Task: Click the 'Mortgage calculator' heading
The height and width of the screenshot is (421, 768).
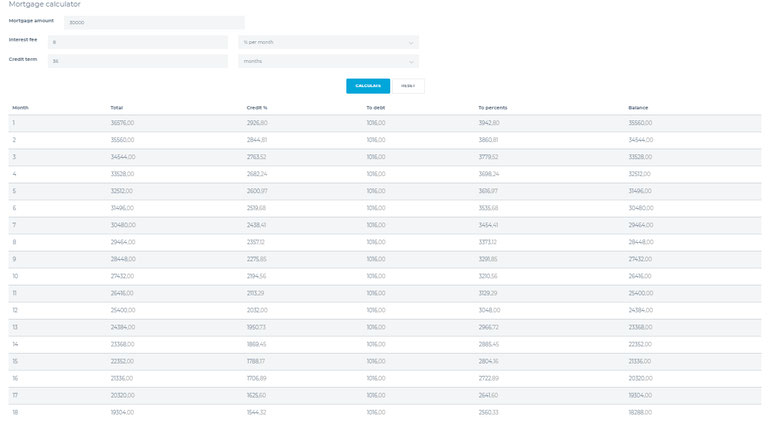Action: 45,4
